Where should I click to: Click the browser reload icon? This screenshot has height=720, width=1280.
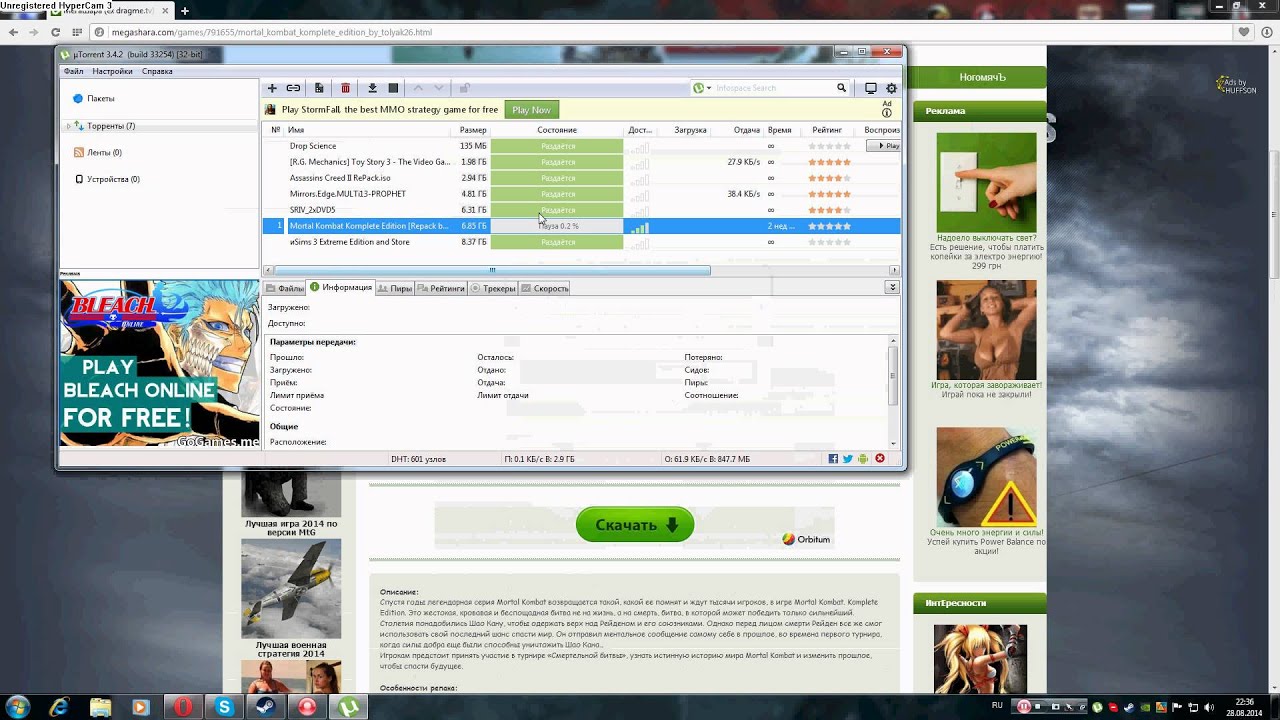(56, 32)
